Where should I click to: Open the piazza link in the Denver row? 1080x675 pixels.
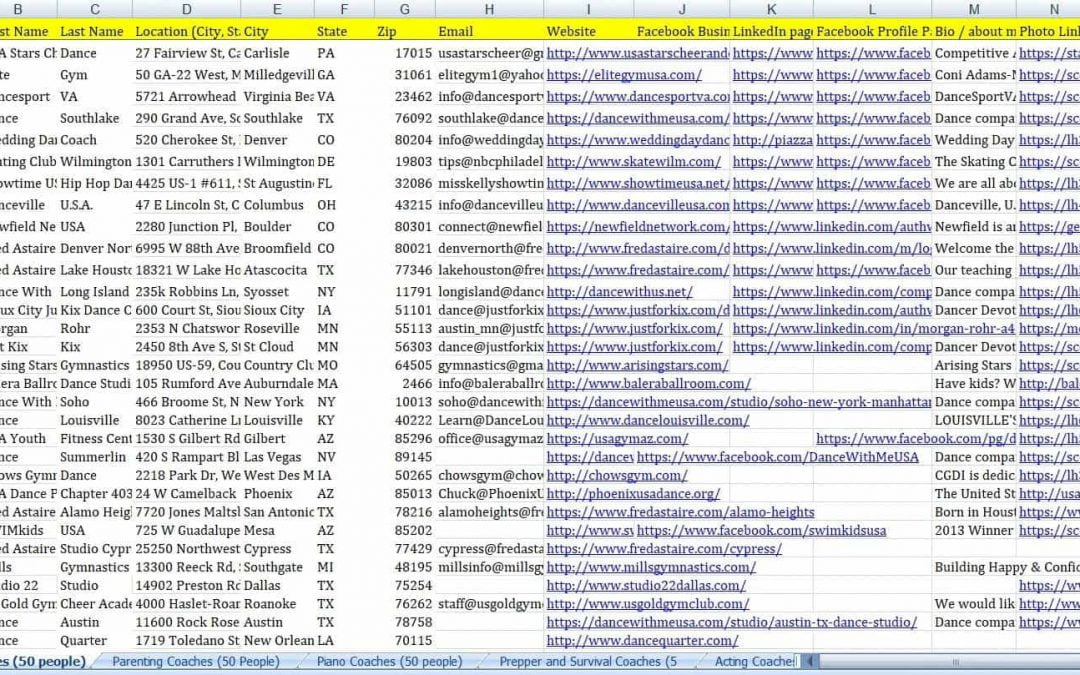coord(772,140)
